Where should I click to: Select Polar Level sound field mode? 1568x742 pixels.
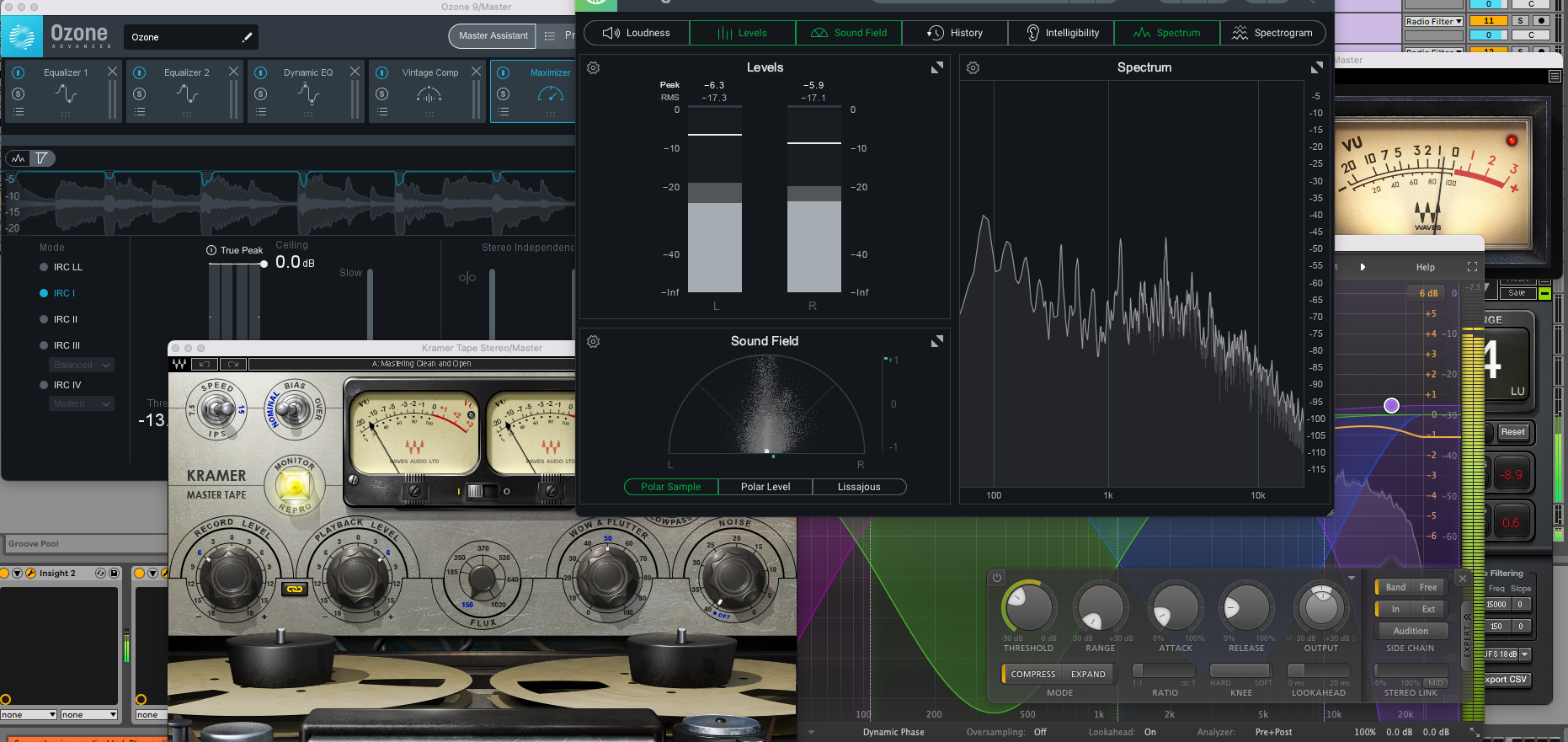765,487
